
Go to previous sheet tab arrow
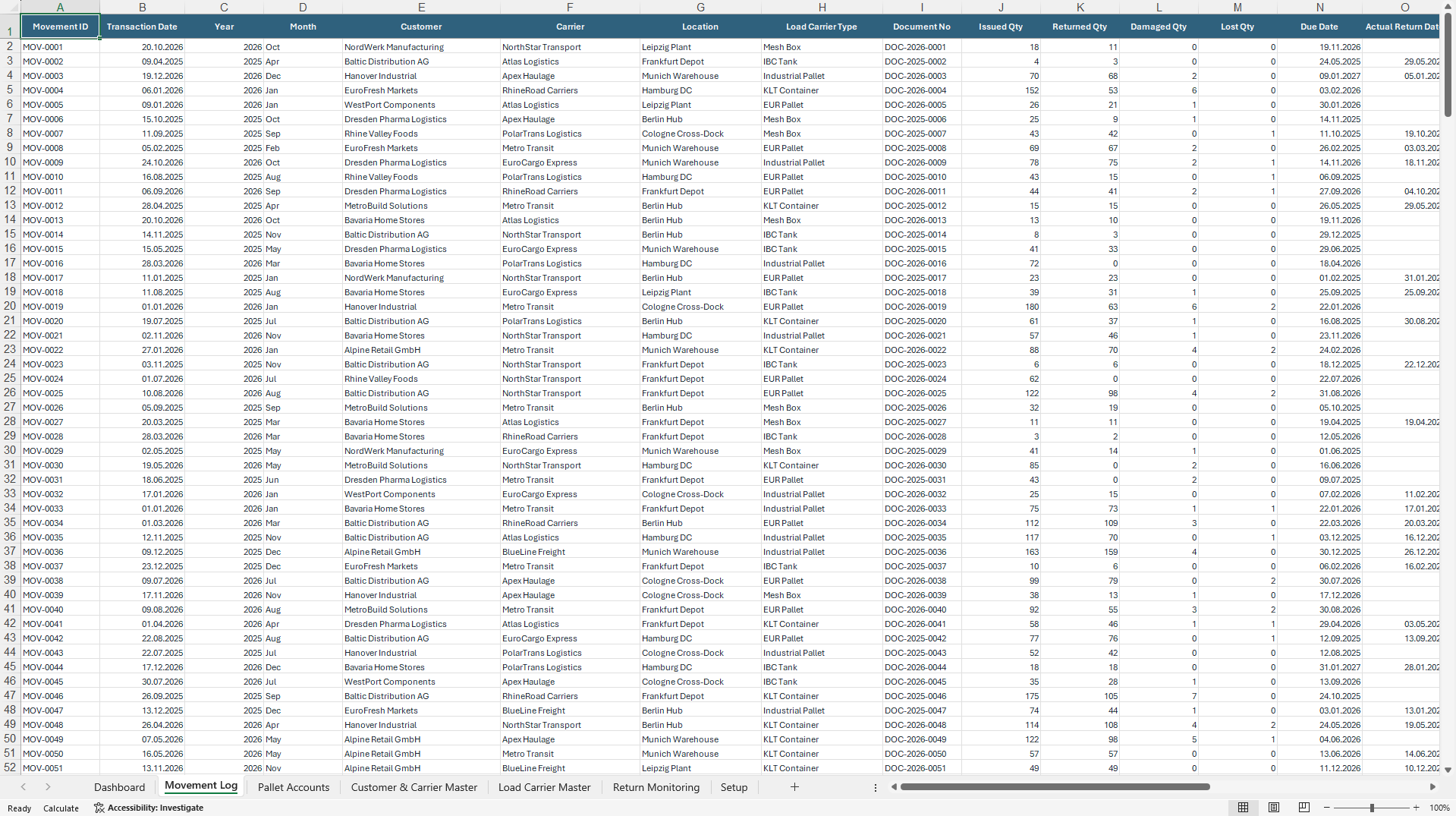(24, 787)
